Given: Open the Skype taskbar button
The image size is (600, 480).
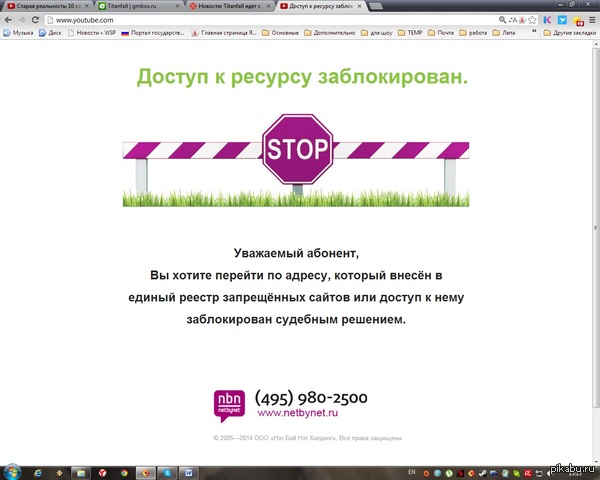Looking at the screenshot, I should (167, 473).
